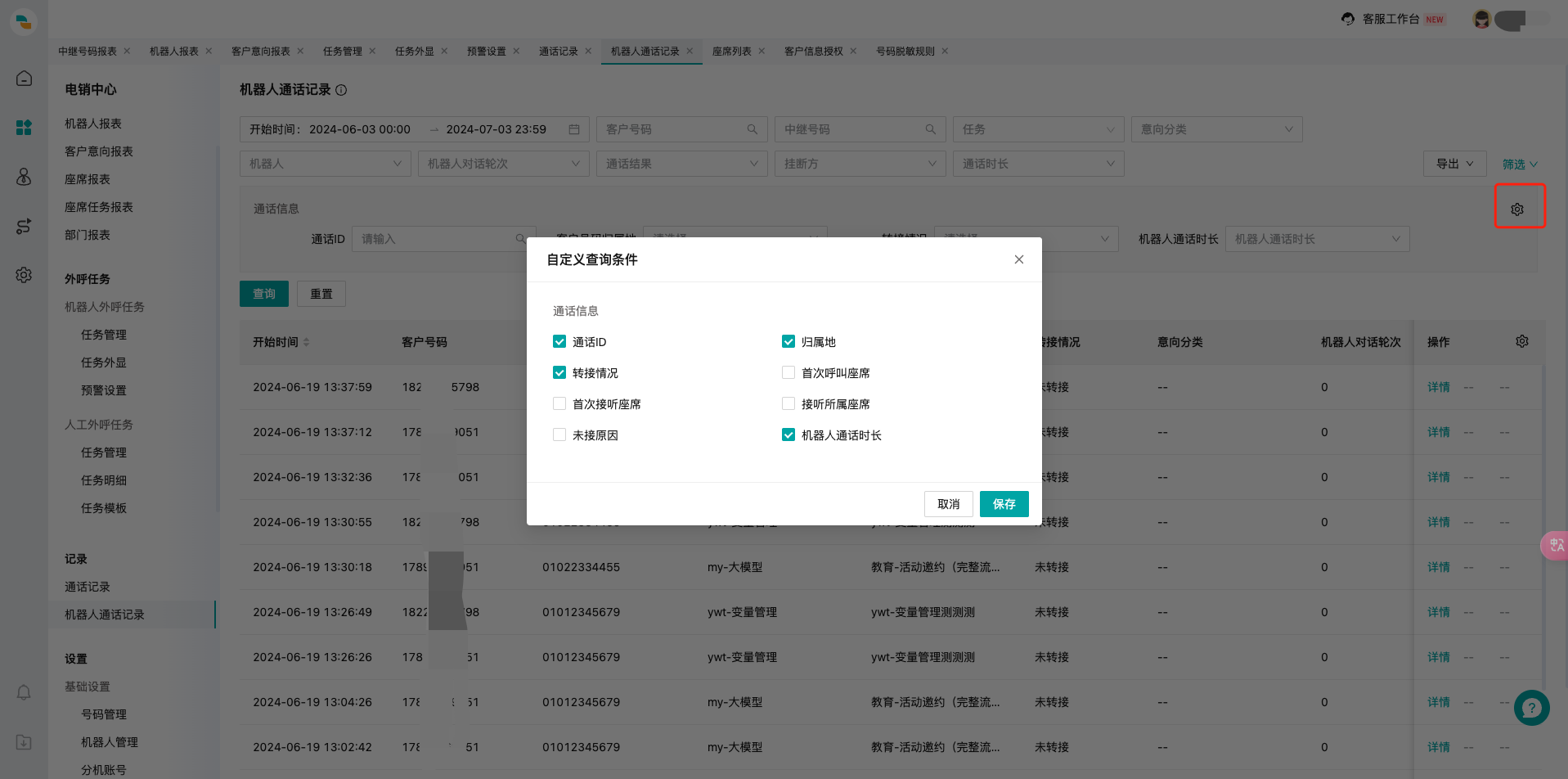Open the 机器人通话时长 dropdown in 通话信息
Image resolution: width=1568 pixels, height=779 pixels.
[x=1317, y=239]
